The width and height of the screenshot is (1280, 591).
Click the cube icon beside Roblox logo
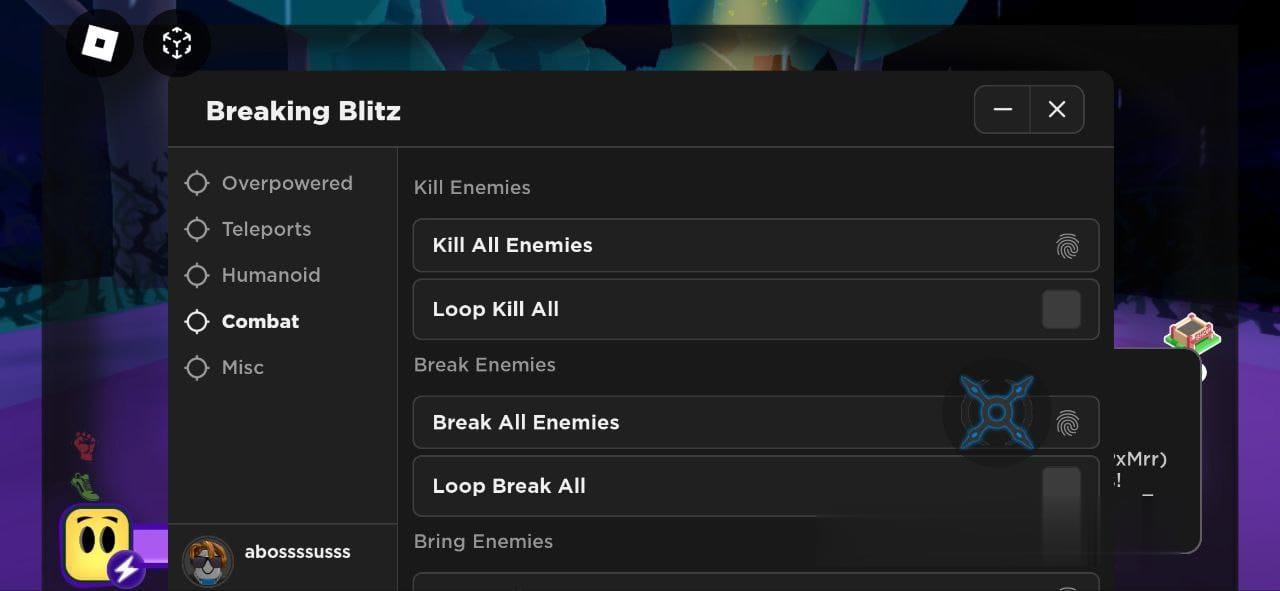click(177, 43)
